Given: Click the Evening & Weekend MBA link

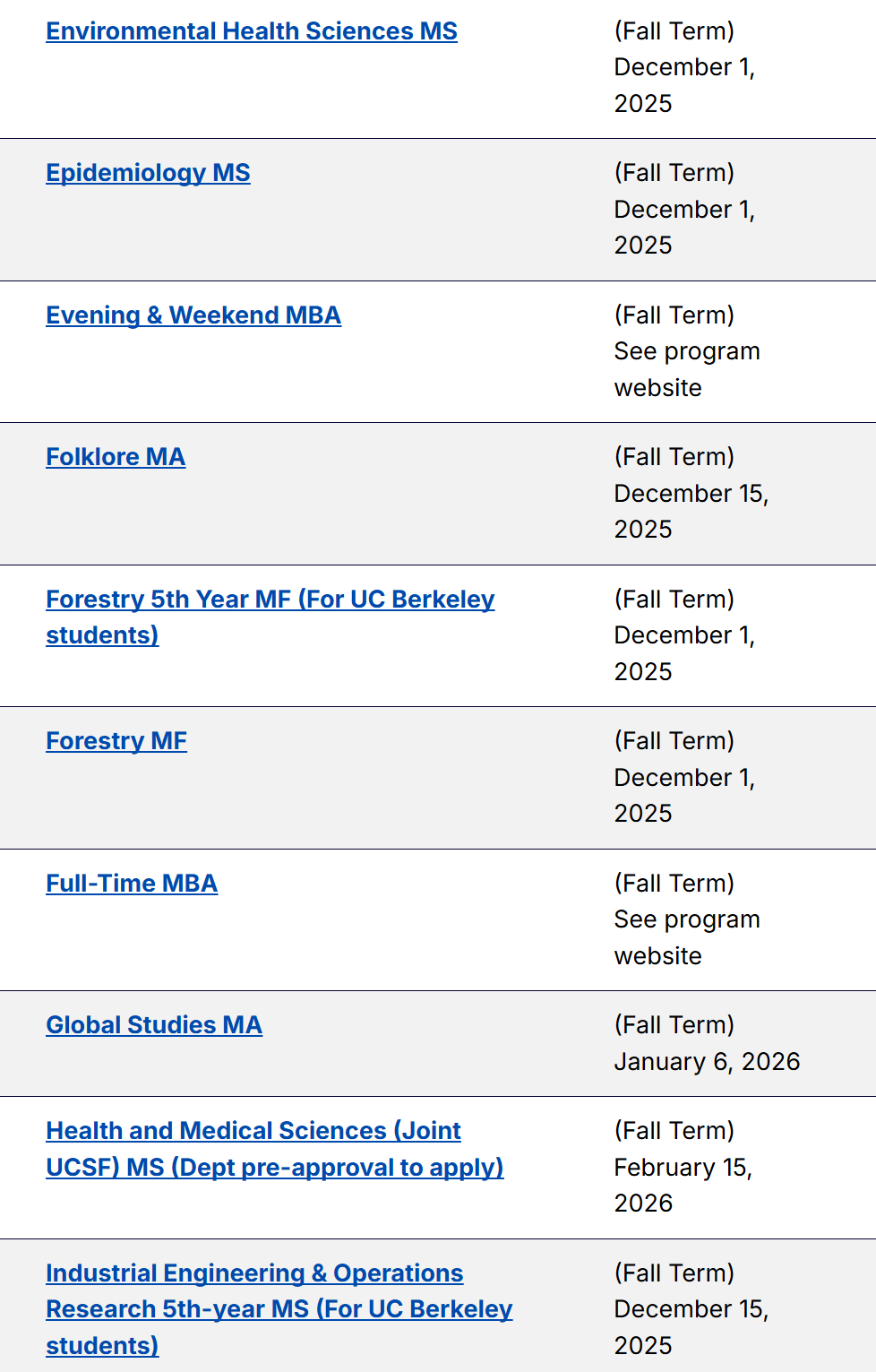Looking at the screenshot, I should pos(193,315).
